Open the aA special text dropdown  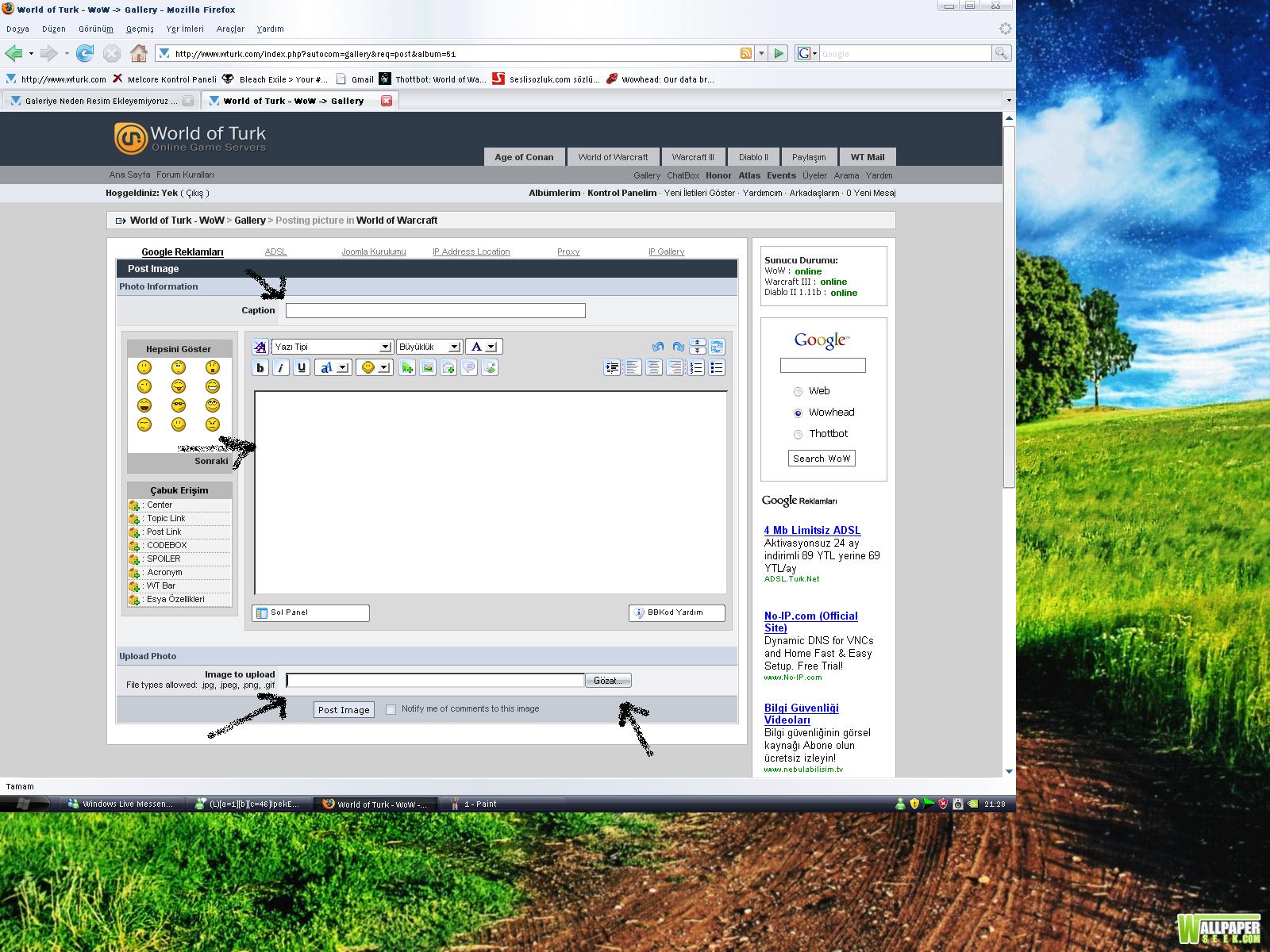click(x=333, y=367)
